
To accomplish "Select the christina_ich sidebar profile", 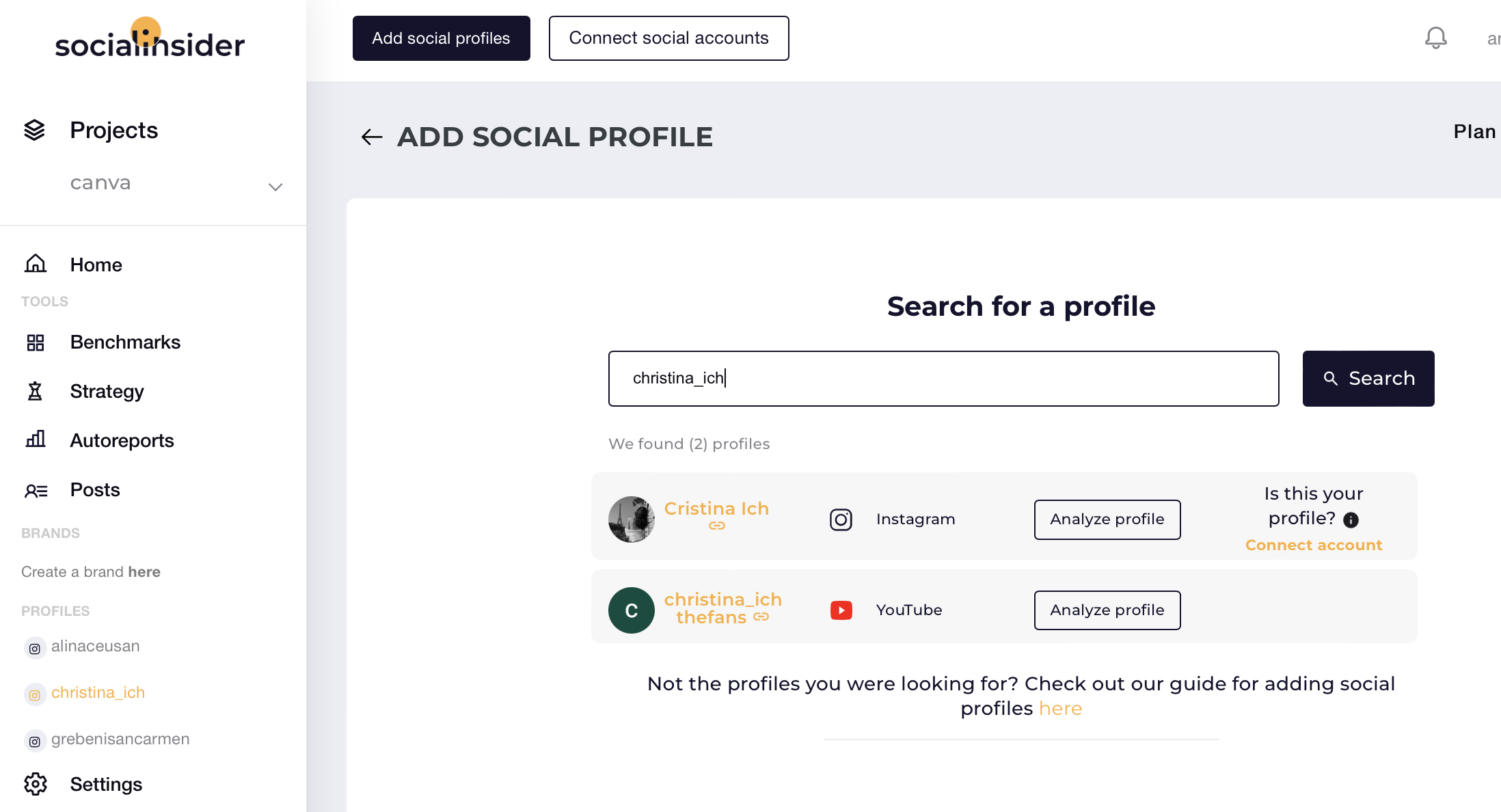I will (98, 692).
